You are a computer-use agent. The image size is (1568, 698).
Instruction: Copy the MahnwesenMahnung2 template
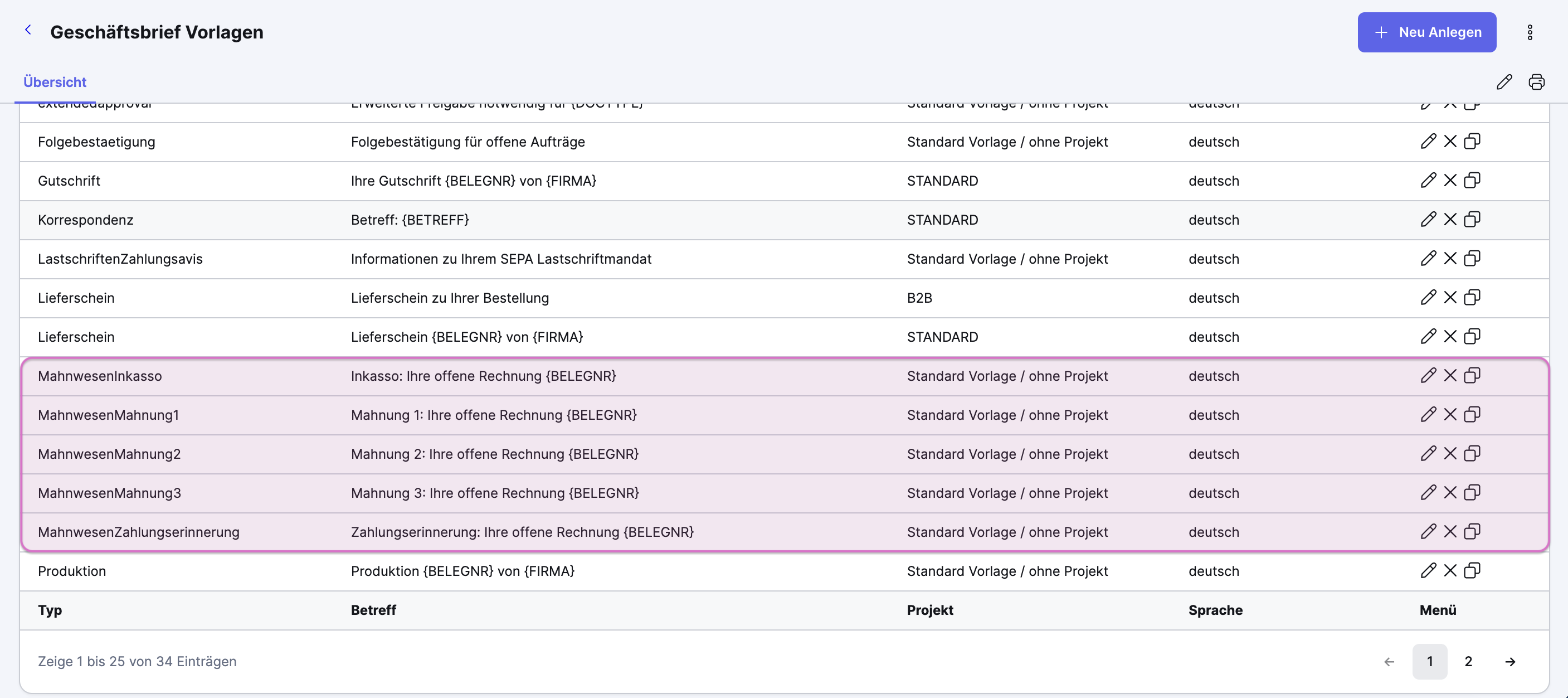point(1472,453)
